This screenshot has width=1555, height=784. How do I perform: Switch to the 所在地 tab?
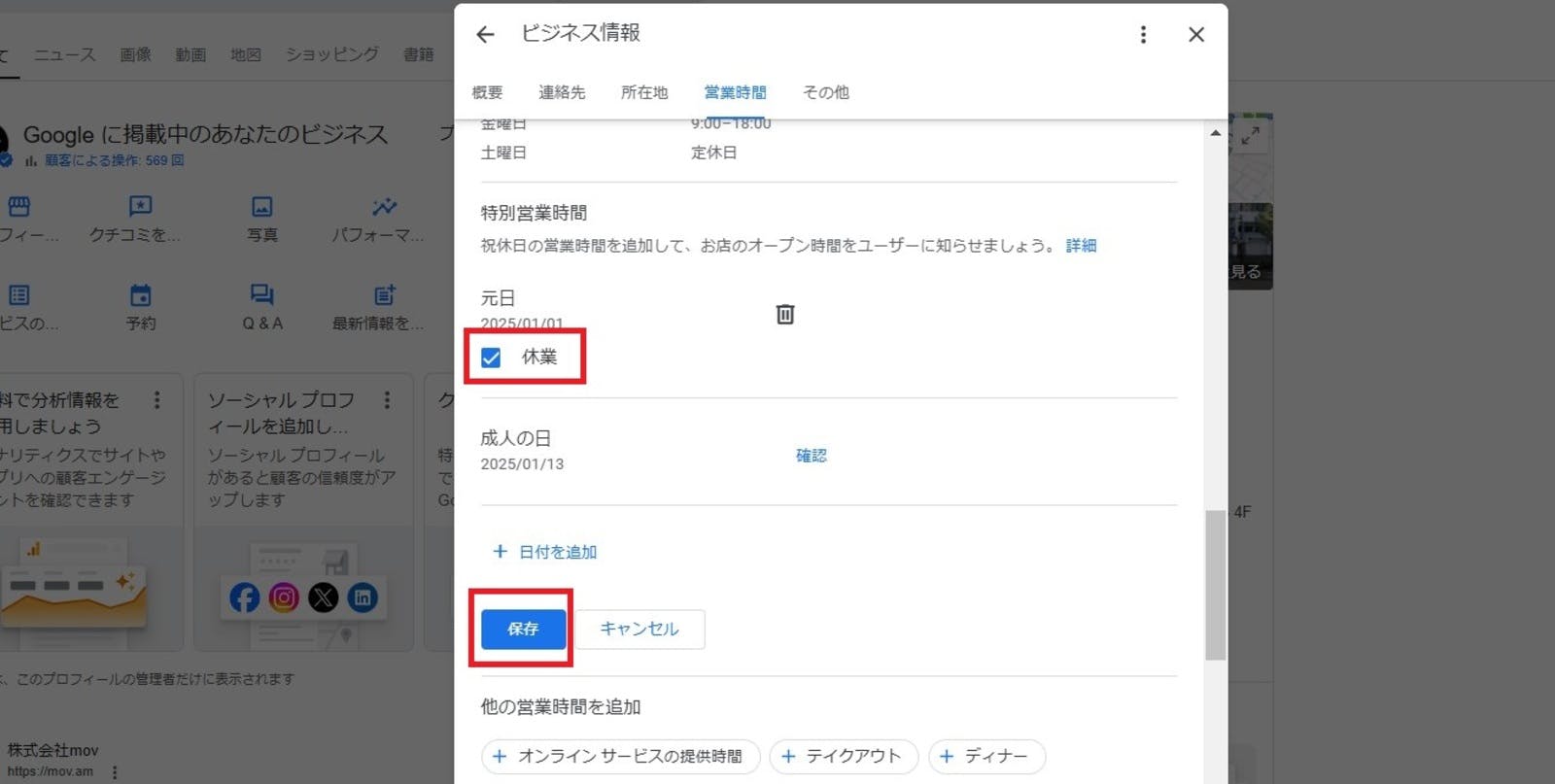[644, 92]
